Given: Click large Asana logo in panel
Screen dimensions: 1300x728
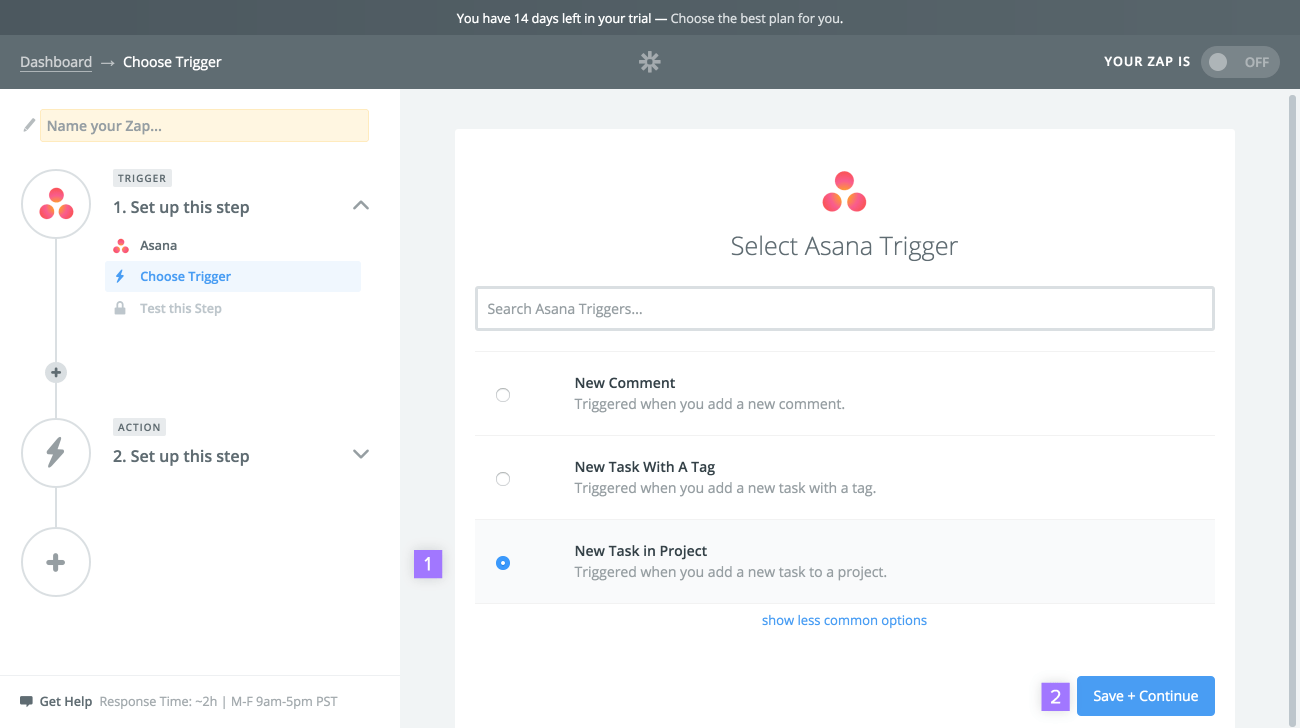Looking at the screenshot, I should pos(844,192).
